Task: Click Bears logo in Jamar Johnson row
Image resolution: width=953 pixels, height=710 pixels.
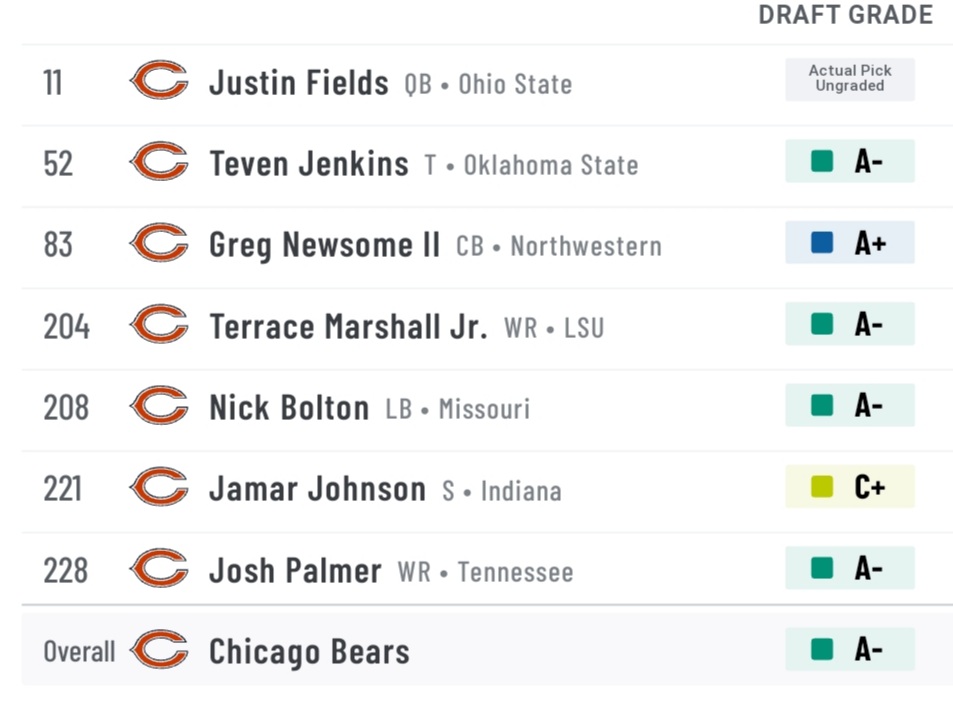Action: click(159, 487)
